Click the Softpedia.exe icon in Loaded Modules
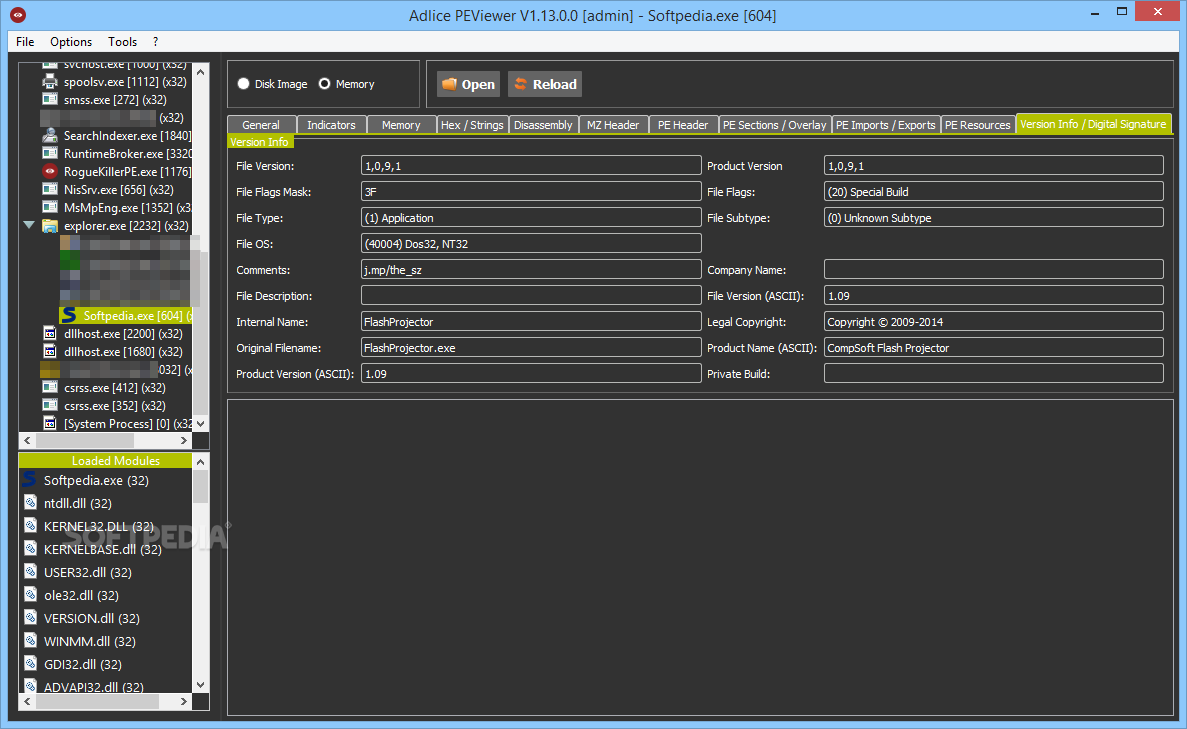Screen dimensions: 1187x729 click(30, 479)
